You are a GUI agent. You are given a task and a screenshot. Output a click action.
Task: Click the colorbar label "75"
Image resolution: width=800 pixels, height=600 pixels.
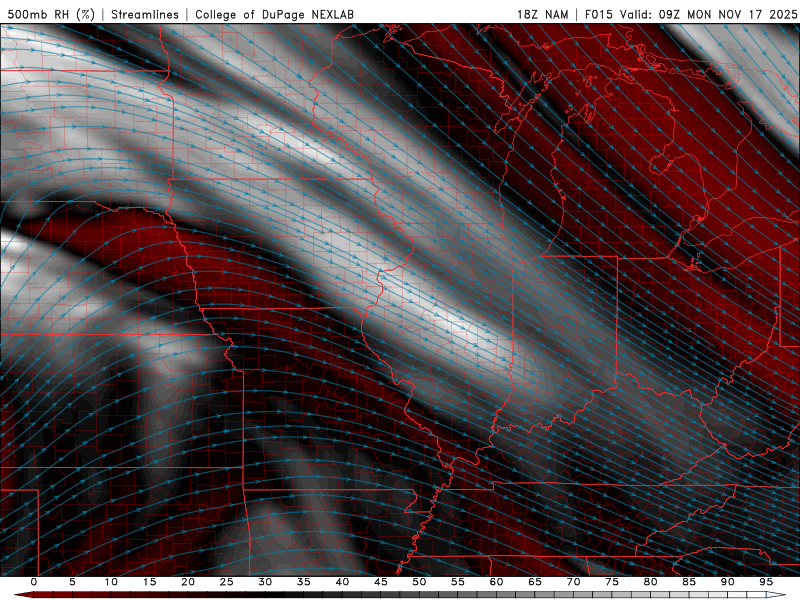(612, 582)
